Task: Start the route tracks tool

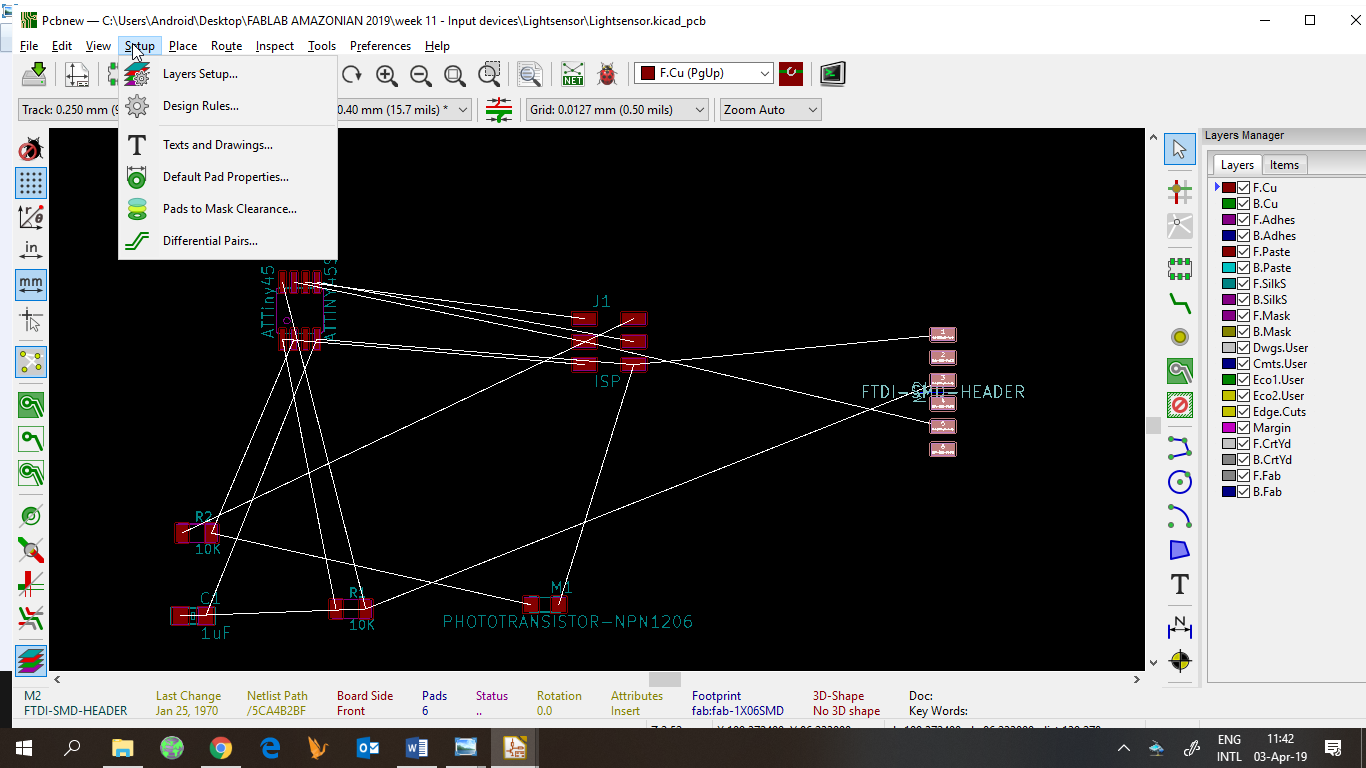Action: tap(1180, 303)
